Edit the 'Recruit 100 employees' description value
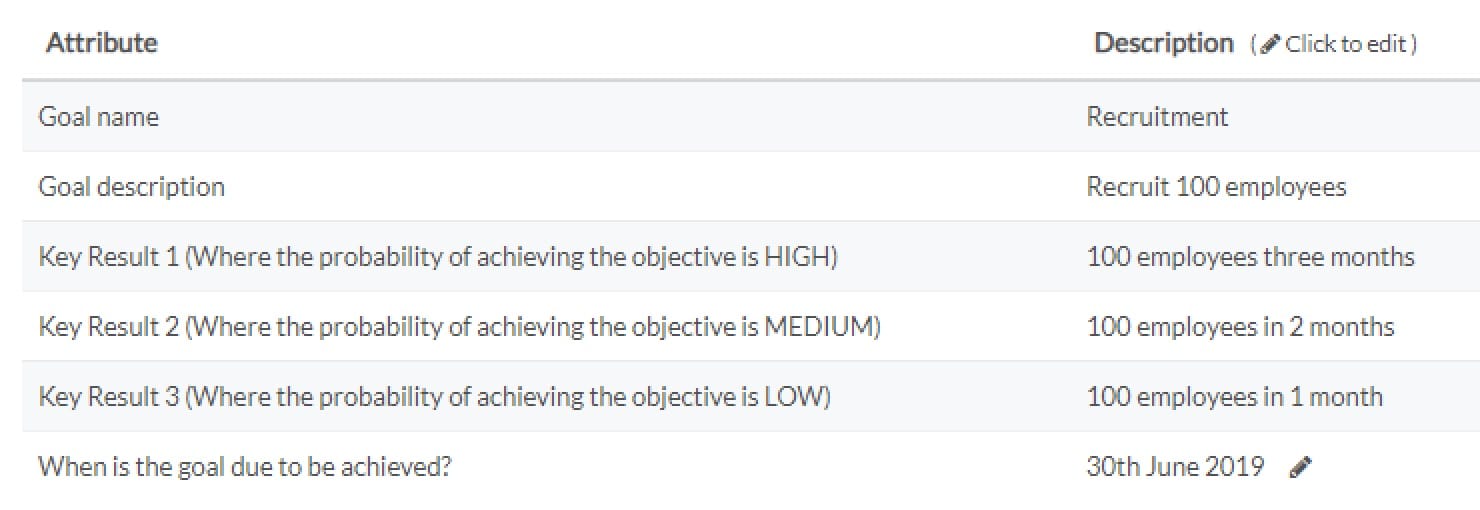Image resolution: width=1480 pixels, height=510 pixels. coord(1216,187)
